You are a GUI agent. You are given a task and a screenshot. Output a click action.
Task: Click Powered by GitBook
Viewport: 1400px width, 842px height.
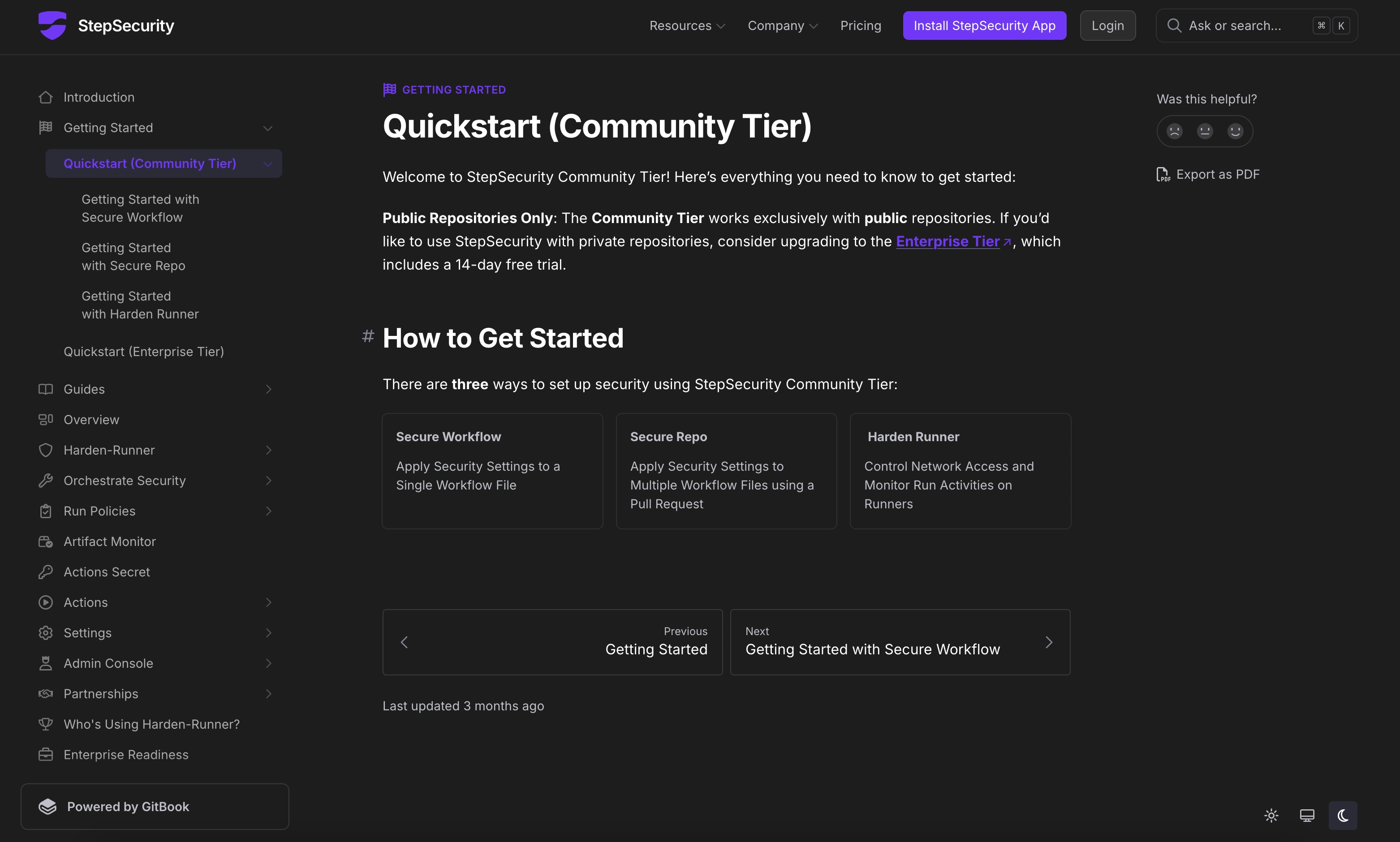(x=155, y=806)
